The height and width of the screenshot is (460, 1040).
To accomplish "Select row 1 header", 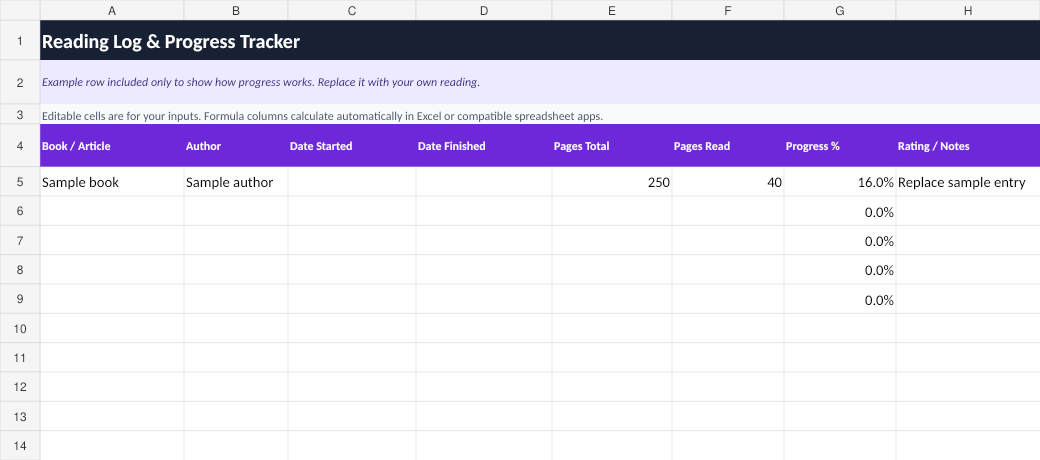I will (20, 41).
